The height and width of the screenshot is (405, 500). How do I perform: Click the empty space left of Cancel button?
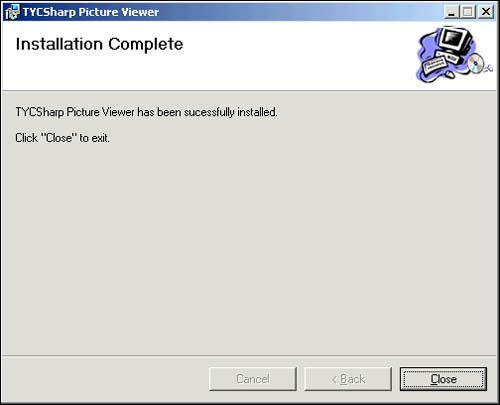(x=105, y=379)
